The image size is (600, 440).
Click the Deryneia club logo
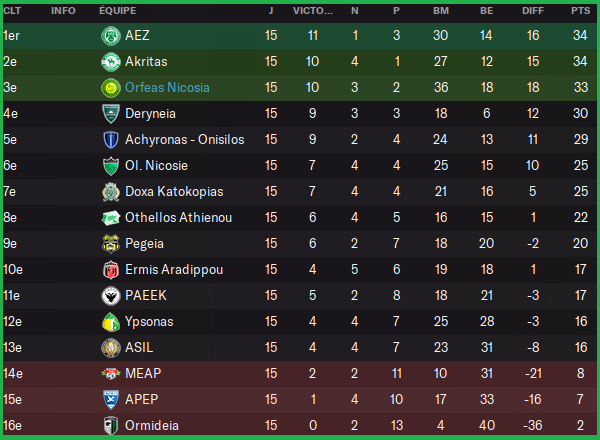tap(110, 113)
